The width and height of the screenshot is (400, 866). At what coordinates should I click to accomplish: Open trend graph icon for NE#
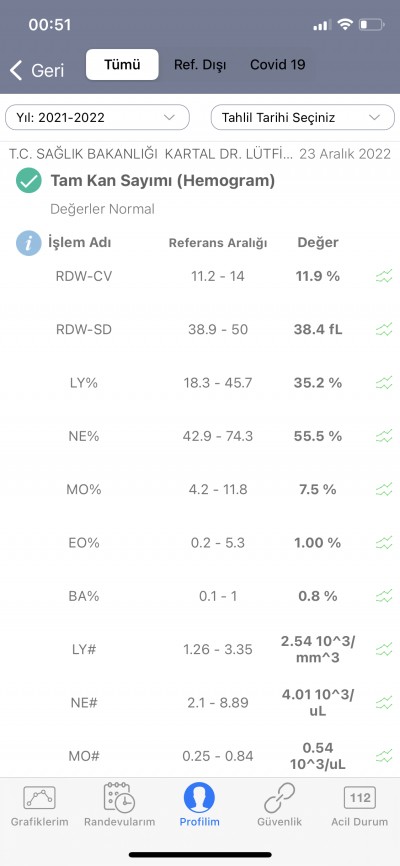click(384, 703)
